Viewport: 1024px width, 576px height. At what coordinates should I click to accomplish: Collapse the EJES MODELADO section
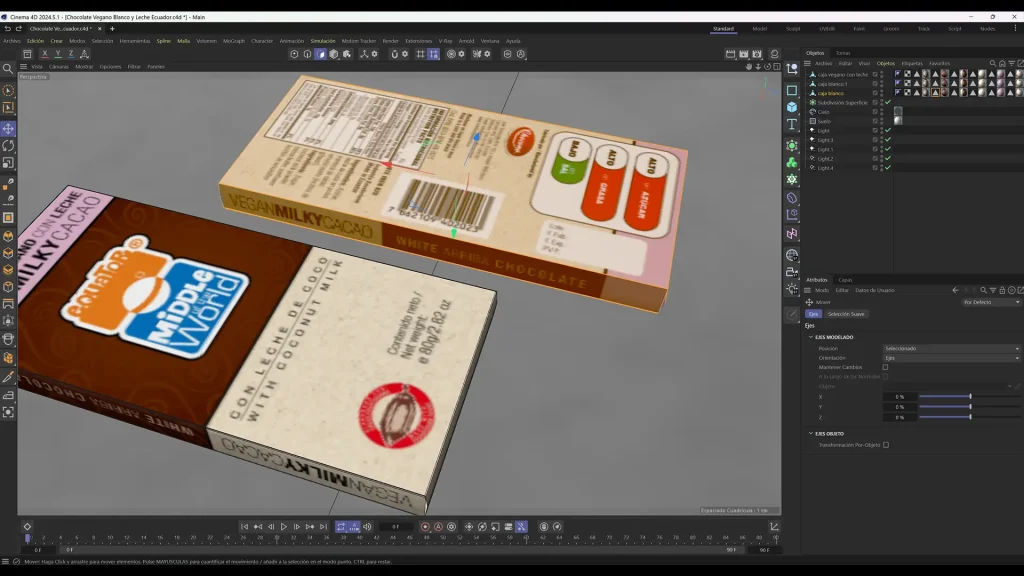[x=811, y=337]
